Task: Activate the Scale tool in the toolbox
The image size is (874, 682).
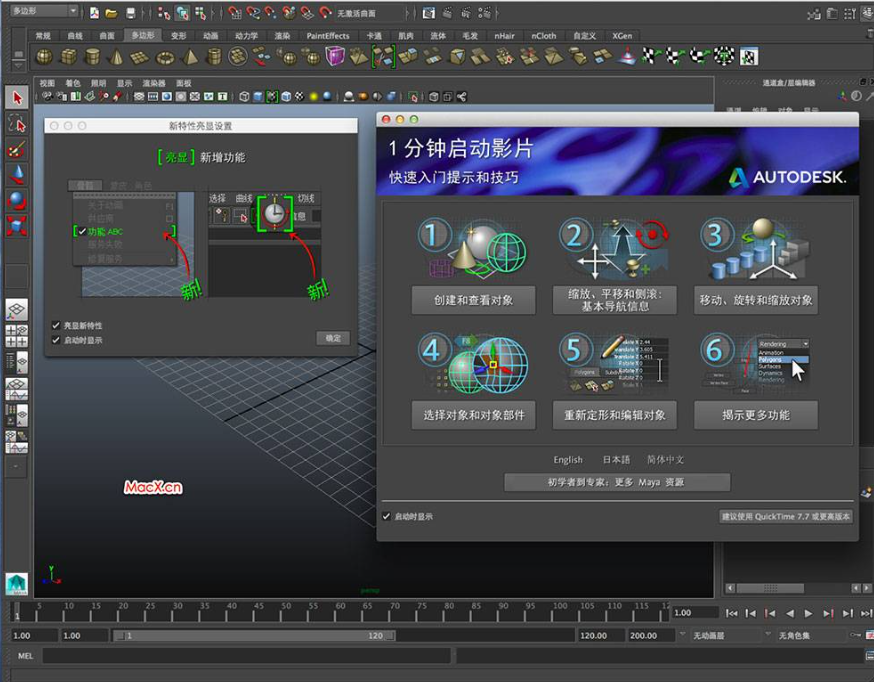Action: coord(17,226)
